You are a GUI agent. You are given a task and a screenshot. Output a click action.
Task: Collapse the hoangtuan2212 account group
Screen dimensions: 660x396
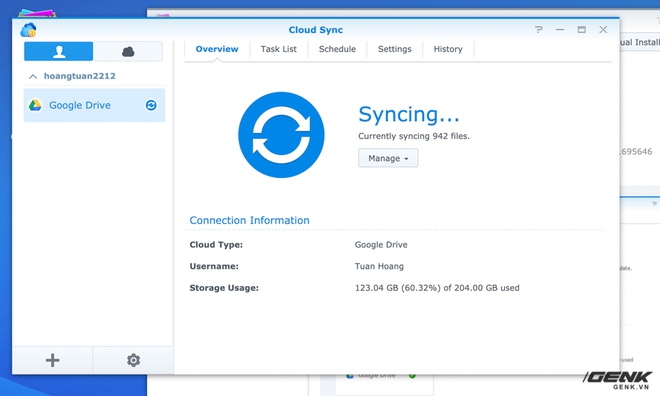(x=33, y=77)
